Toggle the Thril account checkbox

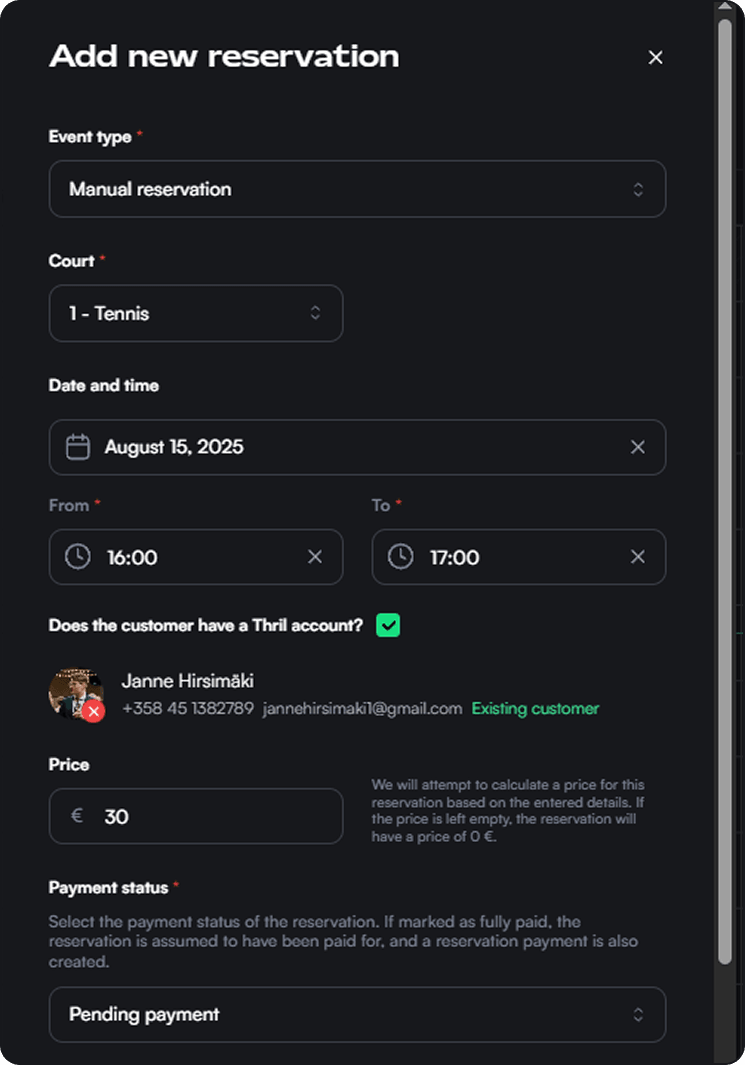(x=387, y=624)
